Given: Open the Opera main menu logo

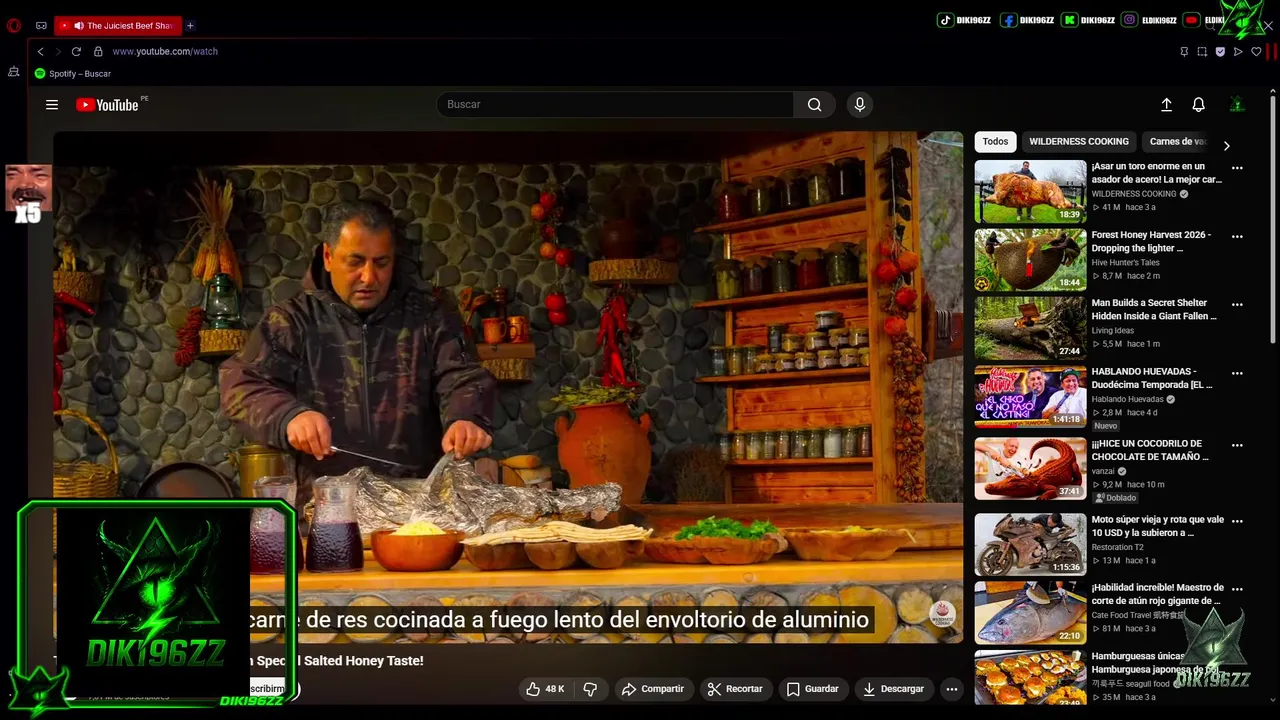Looking at the screenshot, I should tap(14, 26).
